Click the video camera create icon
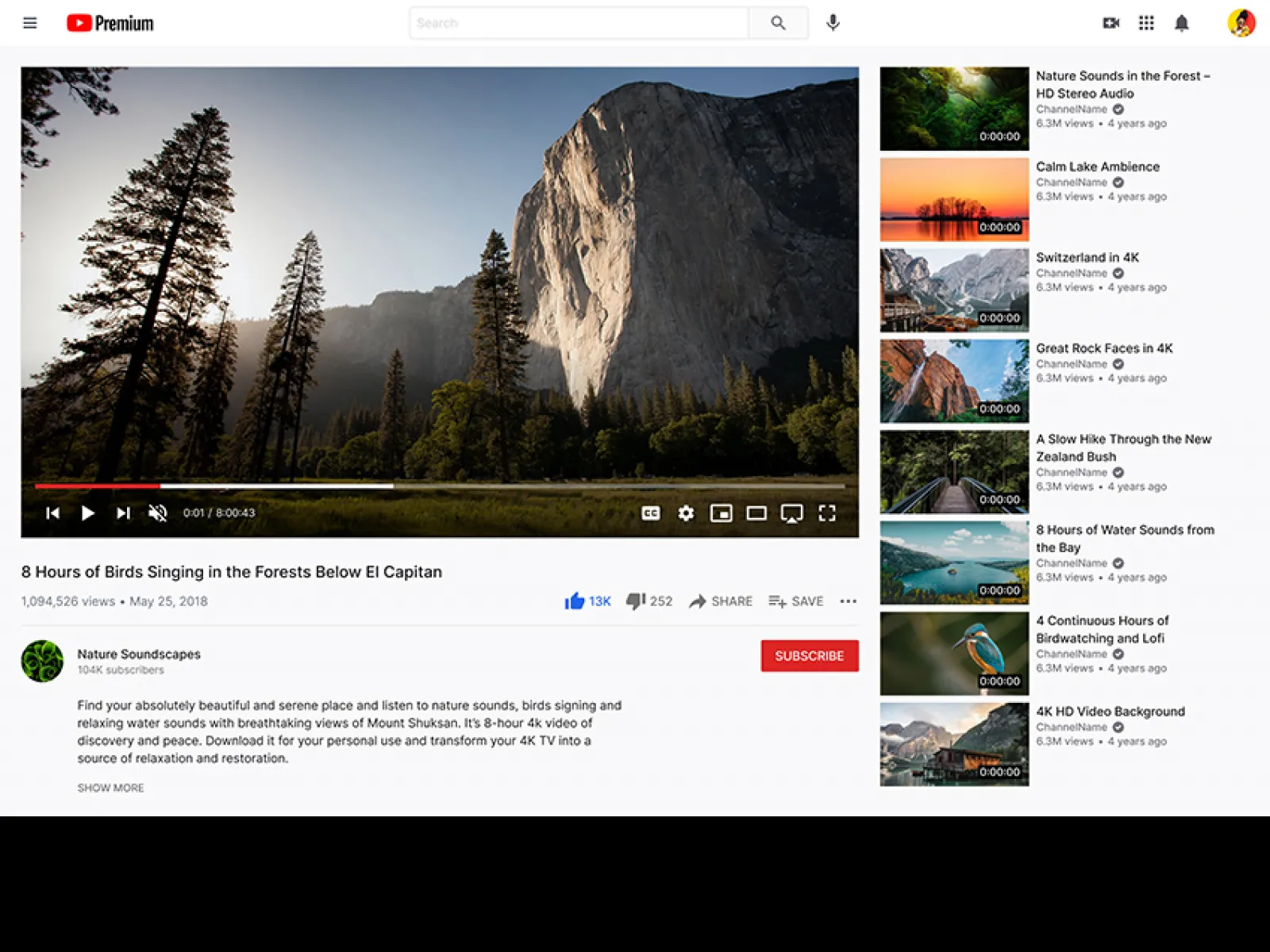The image size is (1270, 952). click(1110, 23)
